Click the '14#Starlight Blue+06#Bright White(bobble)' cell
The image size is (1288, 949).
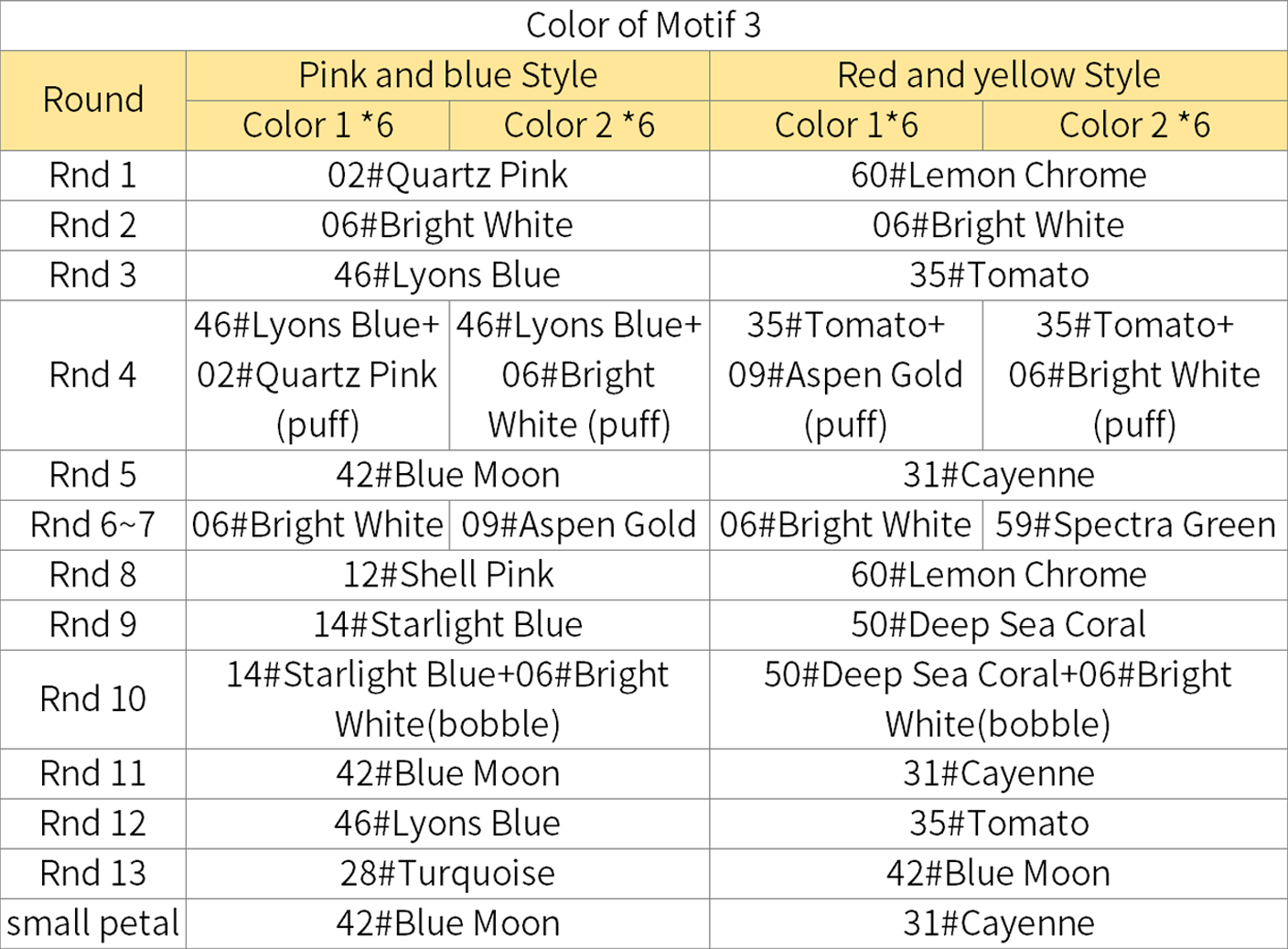(447, 699)
